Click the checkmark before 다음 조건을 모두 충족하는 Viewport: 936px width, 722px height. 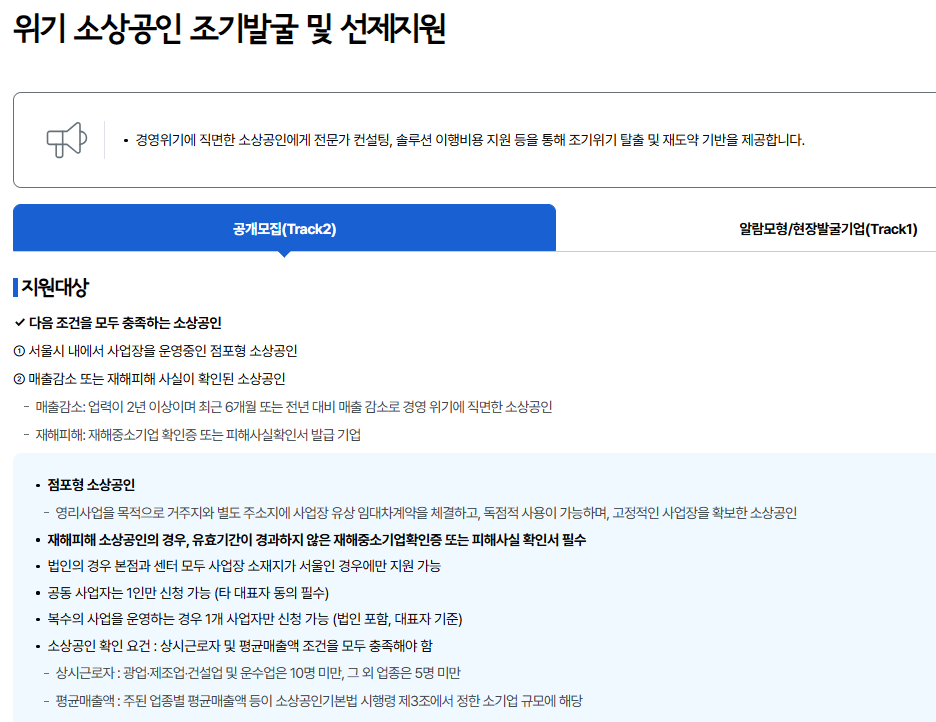coord(20,323)
